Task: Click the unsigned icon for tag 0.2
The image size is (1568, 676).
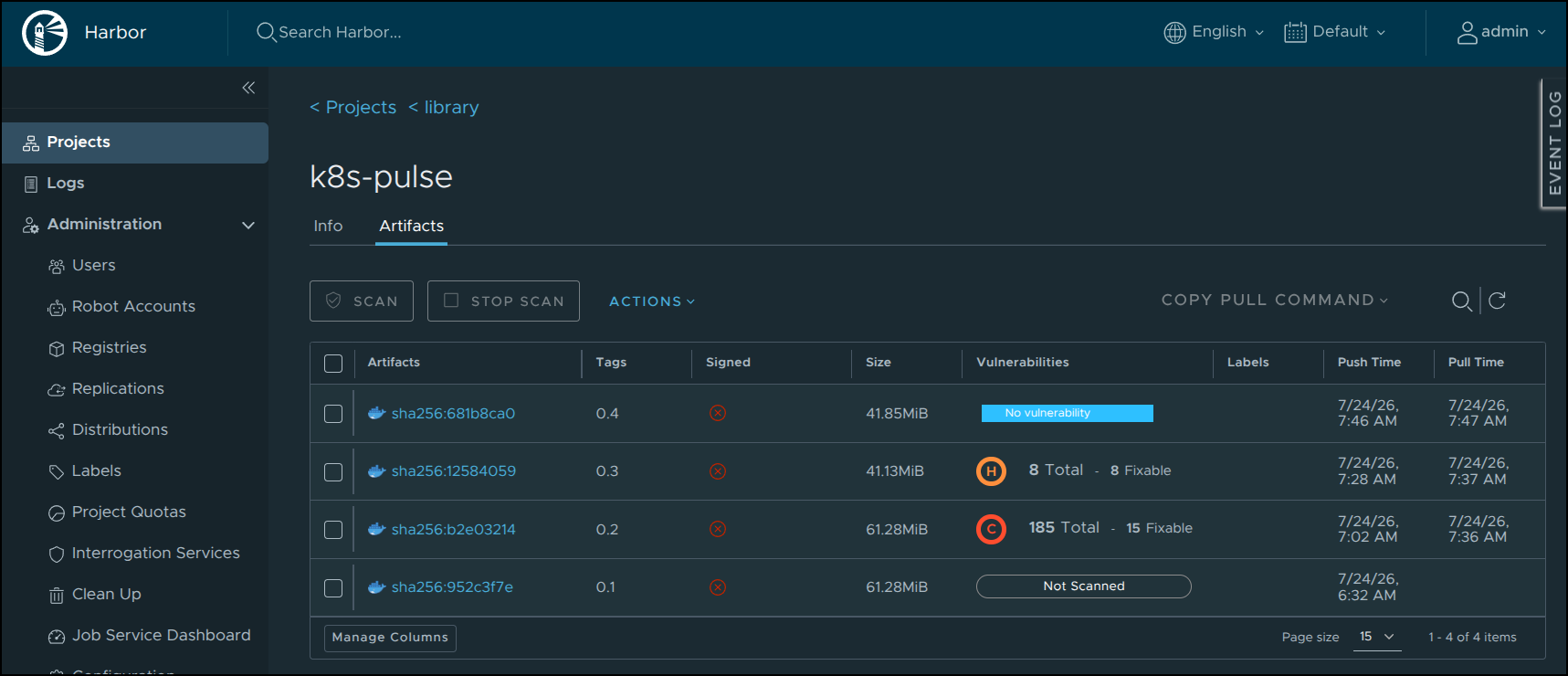Action: point(718,529)
